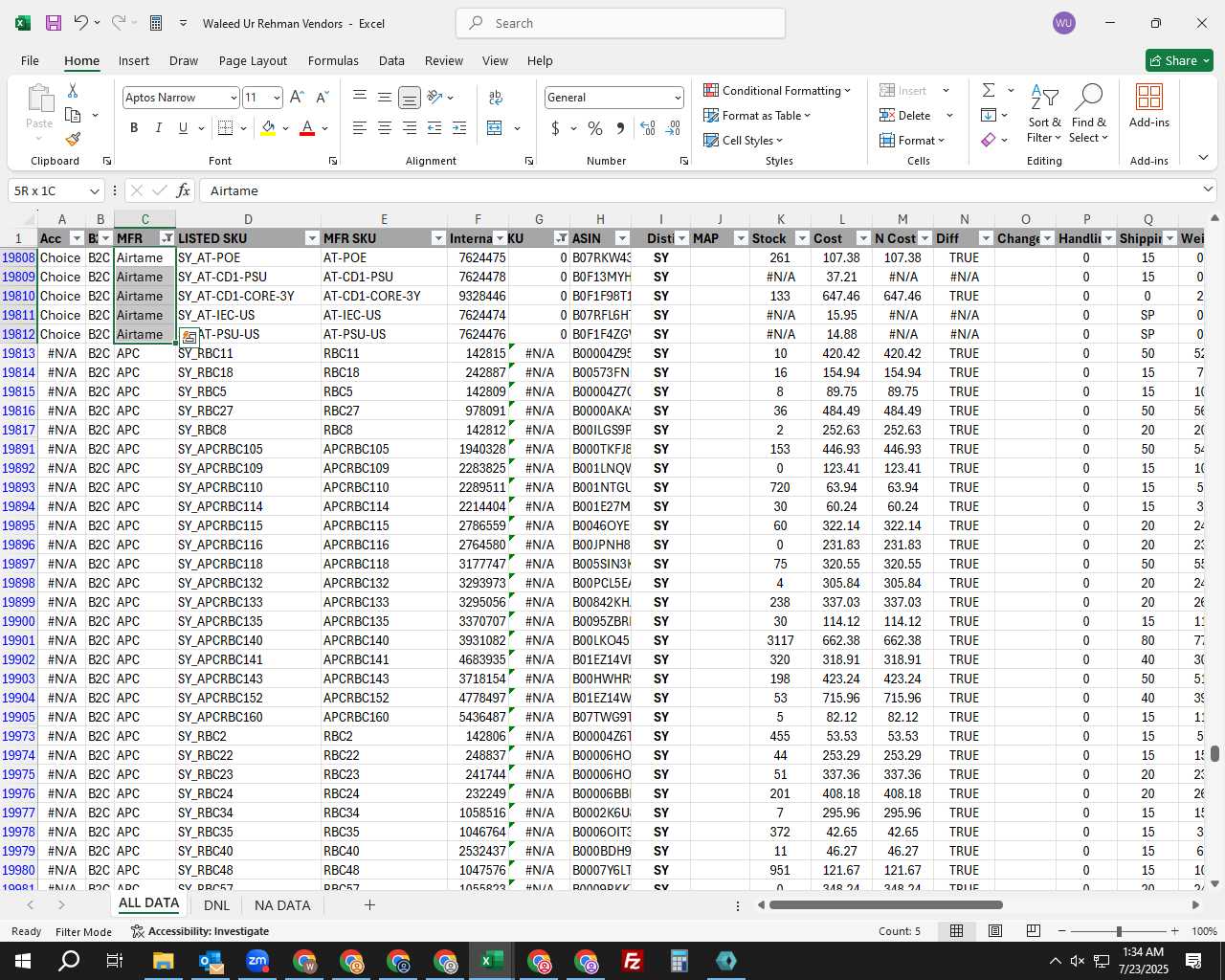Open Sort & Filter menu
The image size is (1225, 980).
pos(1044,114)
